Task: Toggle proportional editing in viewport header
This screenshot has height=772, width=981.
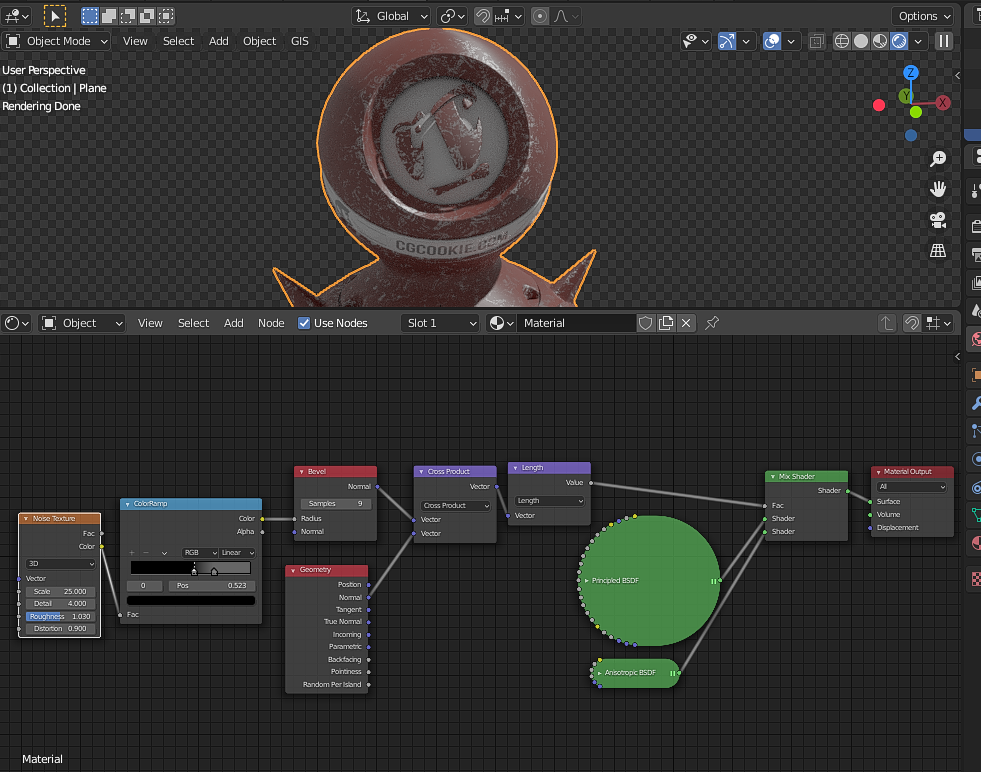Action: click(x=540, y=16)
